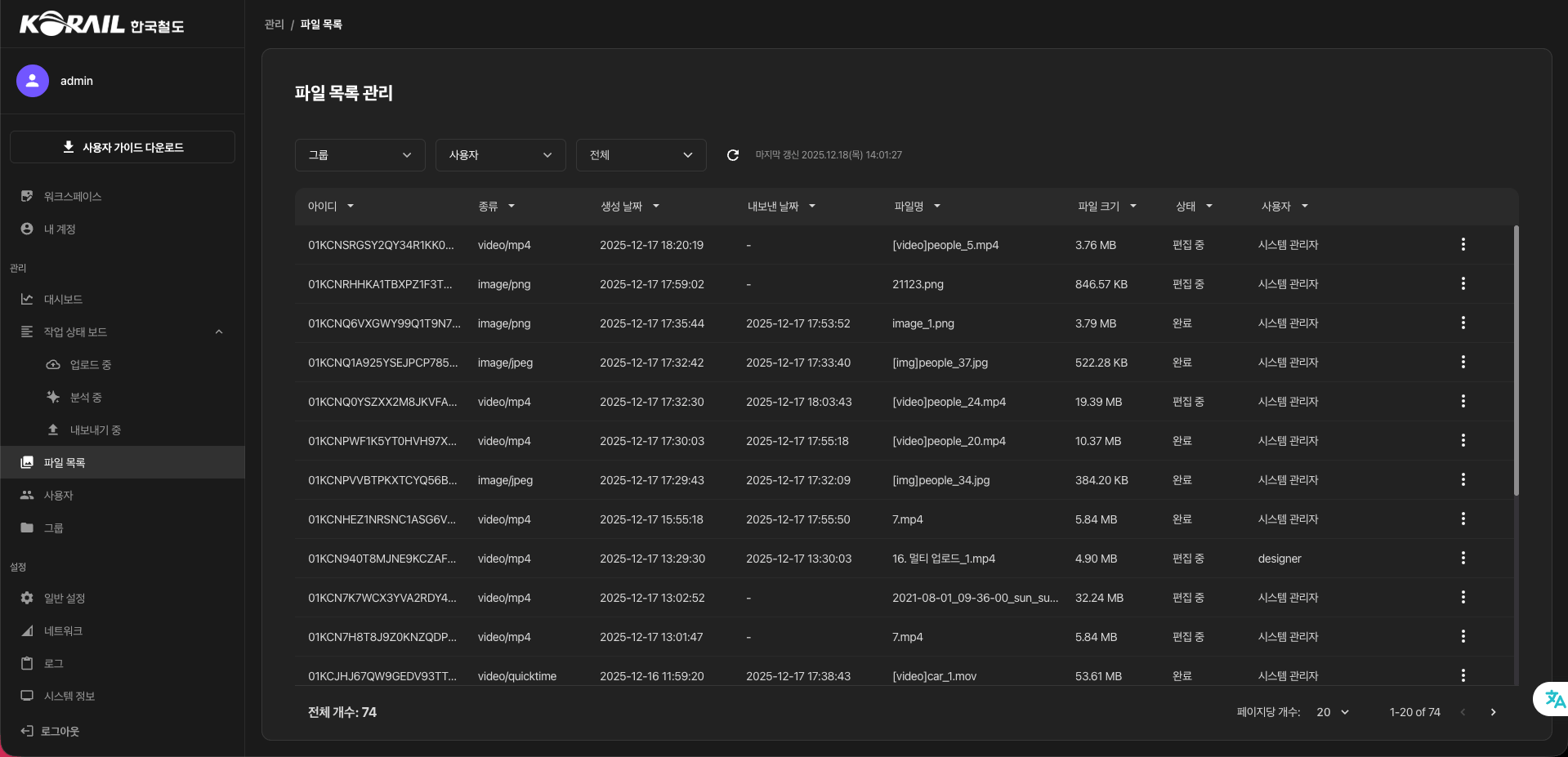Click the 사용자 가이드 다운로드 button

pos(123,148)
